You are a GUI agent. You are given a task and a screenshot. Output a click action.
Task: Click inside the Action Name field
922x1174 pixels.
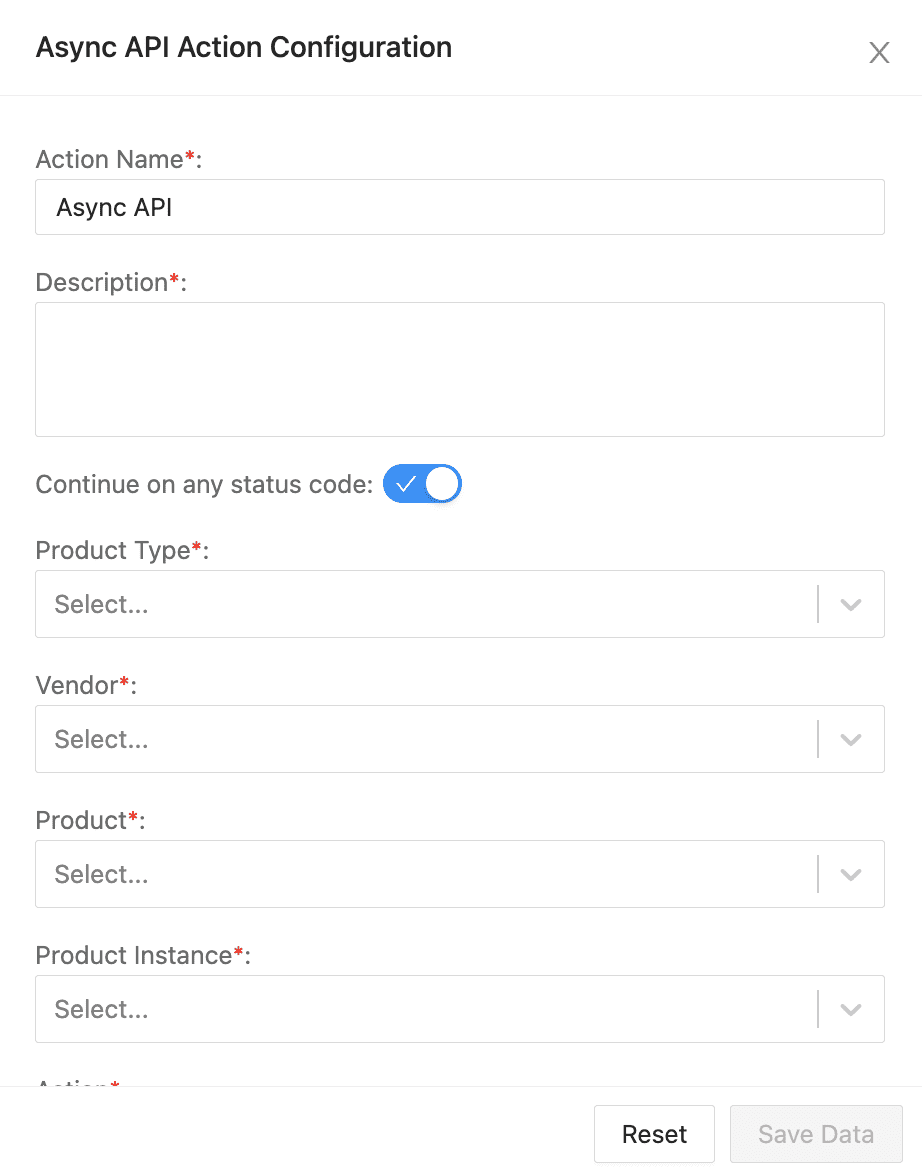pyautogui.click(x=460, y=207)
